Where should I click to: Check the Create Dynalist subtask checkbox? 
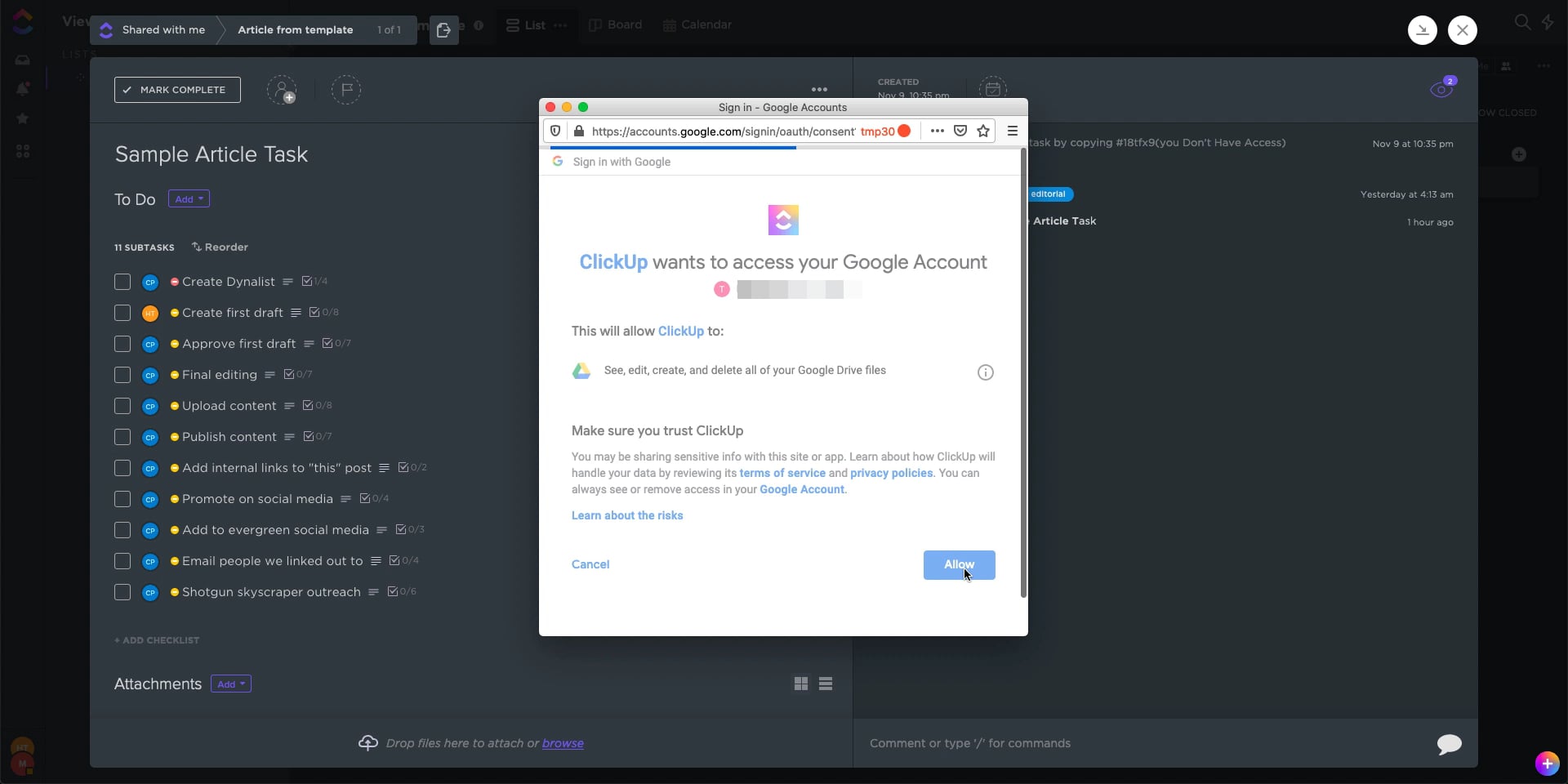[122, 282]
